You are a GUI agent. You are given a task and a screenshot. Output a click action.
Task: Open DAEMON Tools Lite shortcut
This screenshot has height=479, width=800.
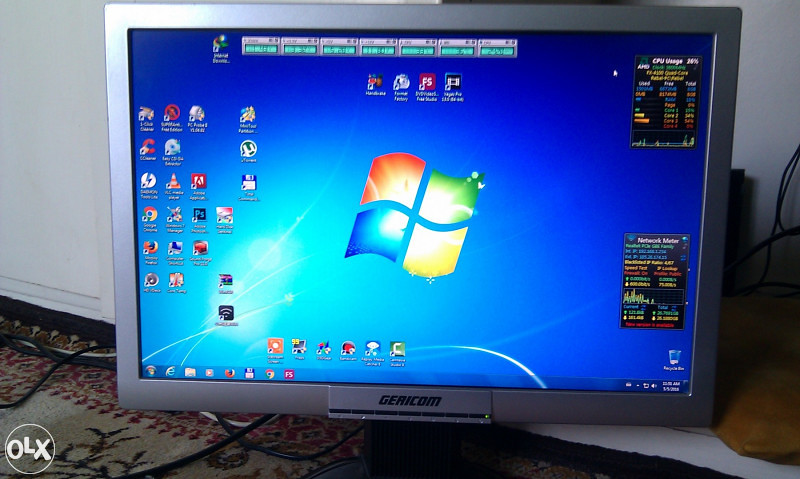[149, 186]
